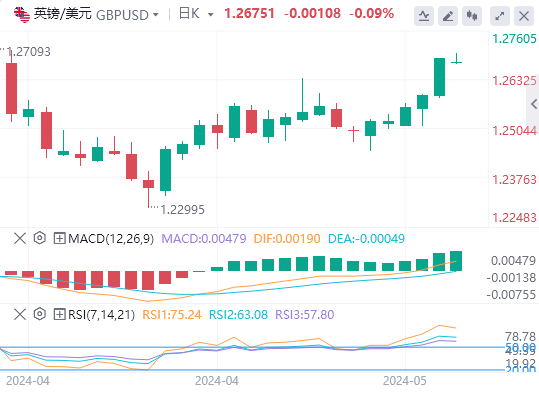This screenshot has width=539, height=393.
Task: Remove the MACD indicator panel
Action: [20, 238]
